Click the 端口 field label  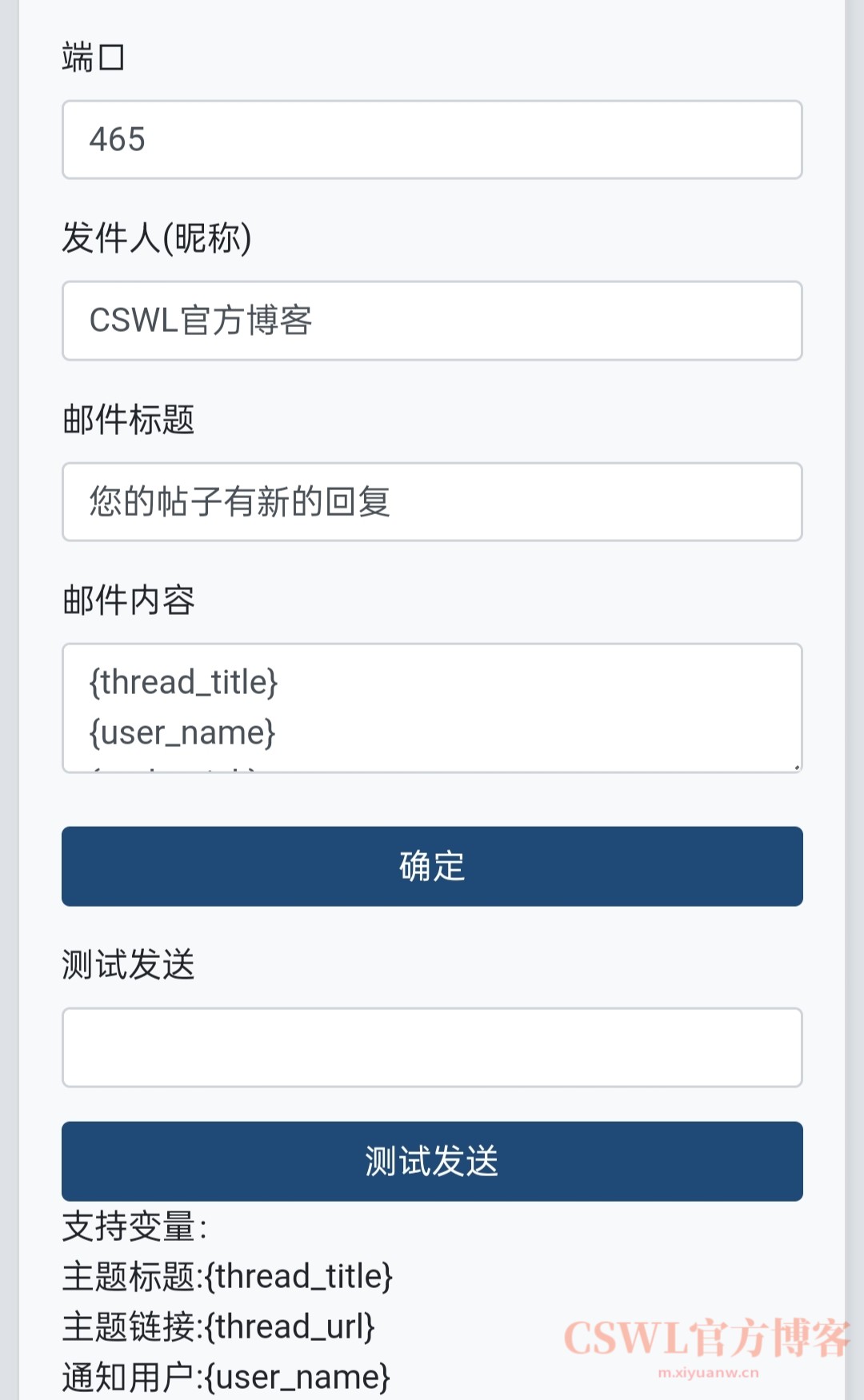(x=93, y=58)
